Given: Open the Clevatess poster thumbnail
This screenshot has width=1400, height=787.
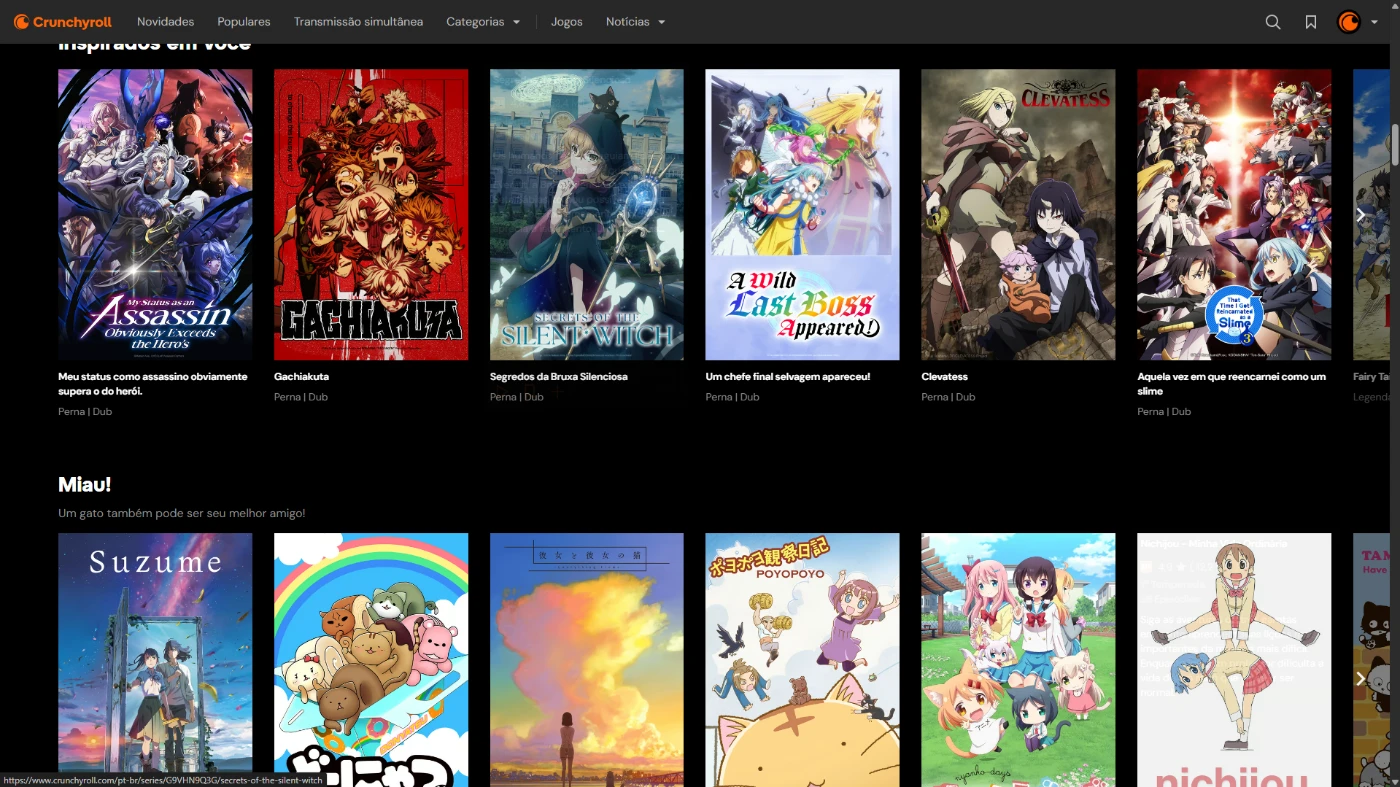Looking at the screenshot, I should pos(1017,214).
